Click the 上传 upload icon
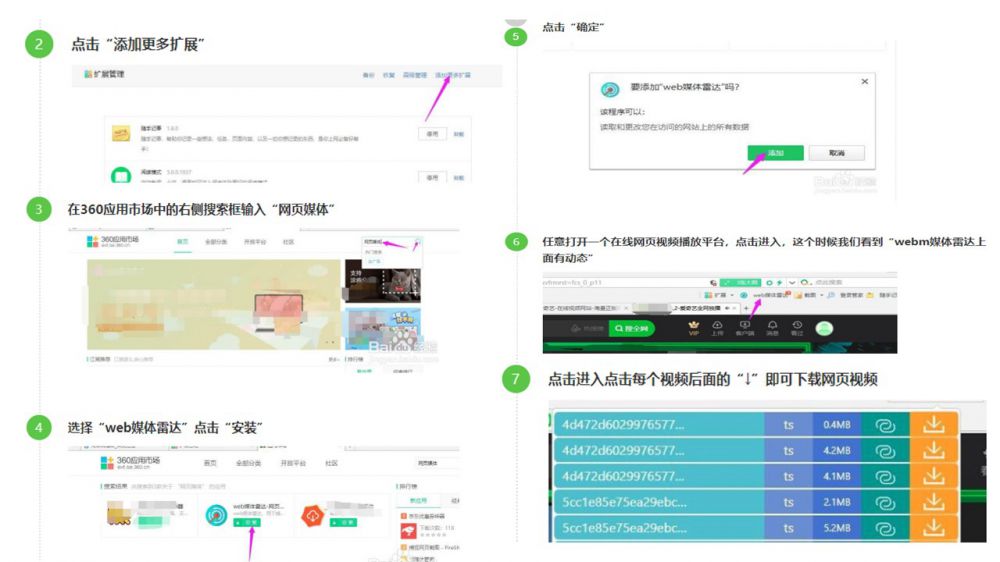Viewport: 1000px width, 562px height. [717, 328]
